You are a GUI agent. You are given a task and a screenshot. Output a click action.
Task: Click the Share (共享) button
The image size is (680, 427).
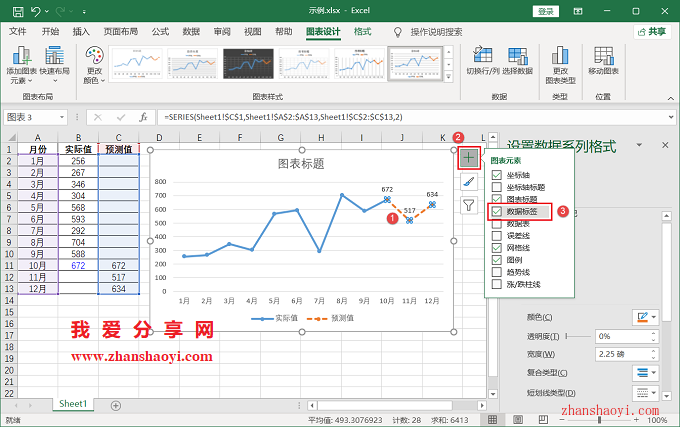652,32
